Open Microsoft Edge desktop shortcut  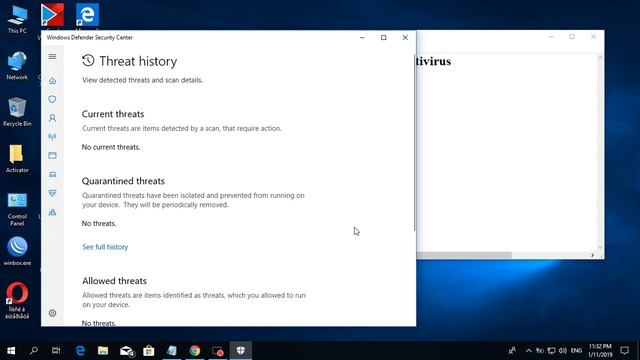[87, 15]
